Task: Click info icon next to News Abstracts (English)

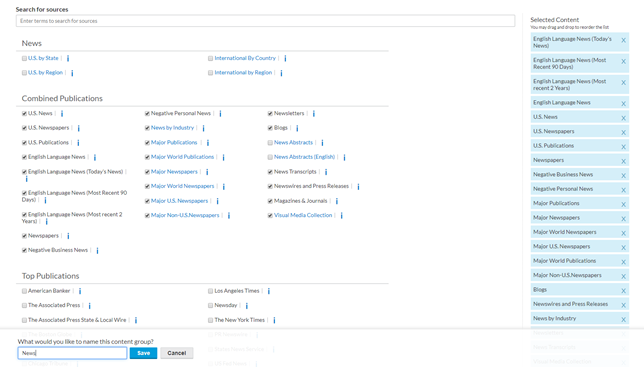Action: click(344, 157)
